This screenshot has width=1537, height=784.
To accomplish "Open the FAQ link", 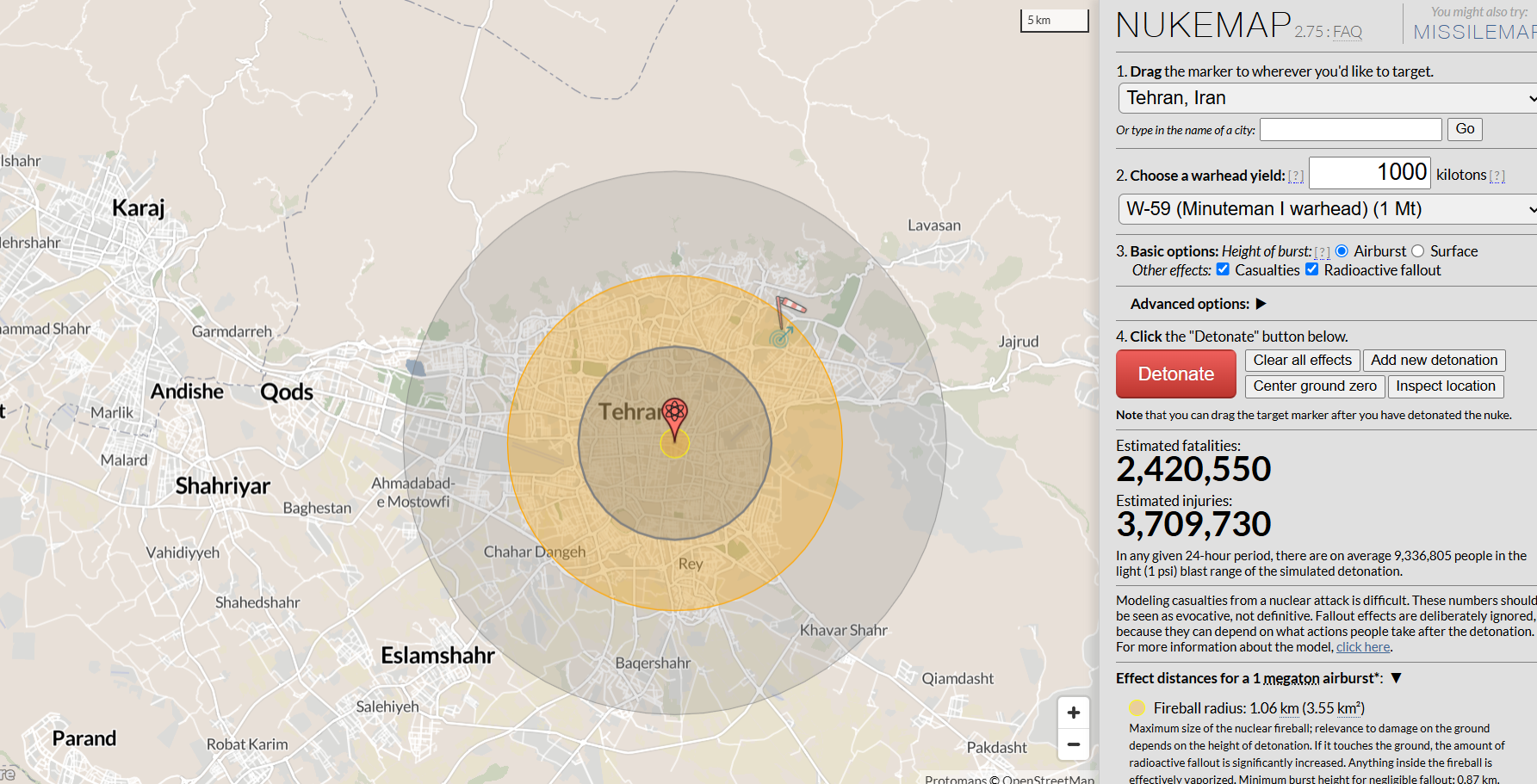I will tap(1348, 32).
